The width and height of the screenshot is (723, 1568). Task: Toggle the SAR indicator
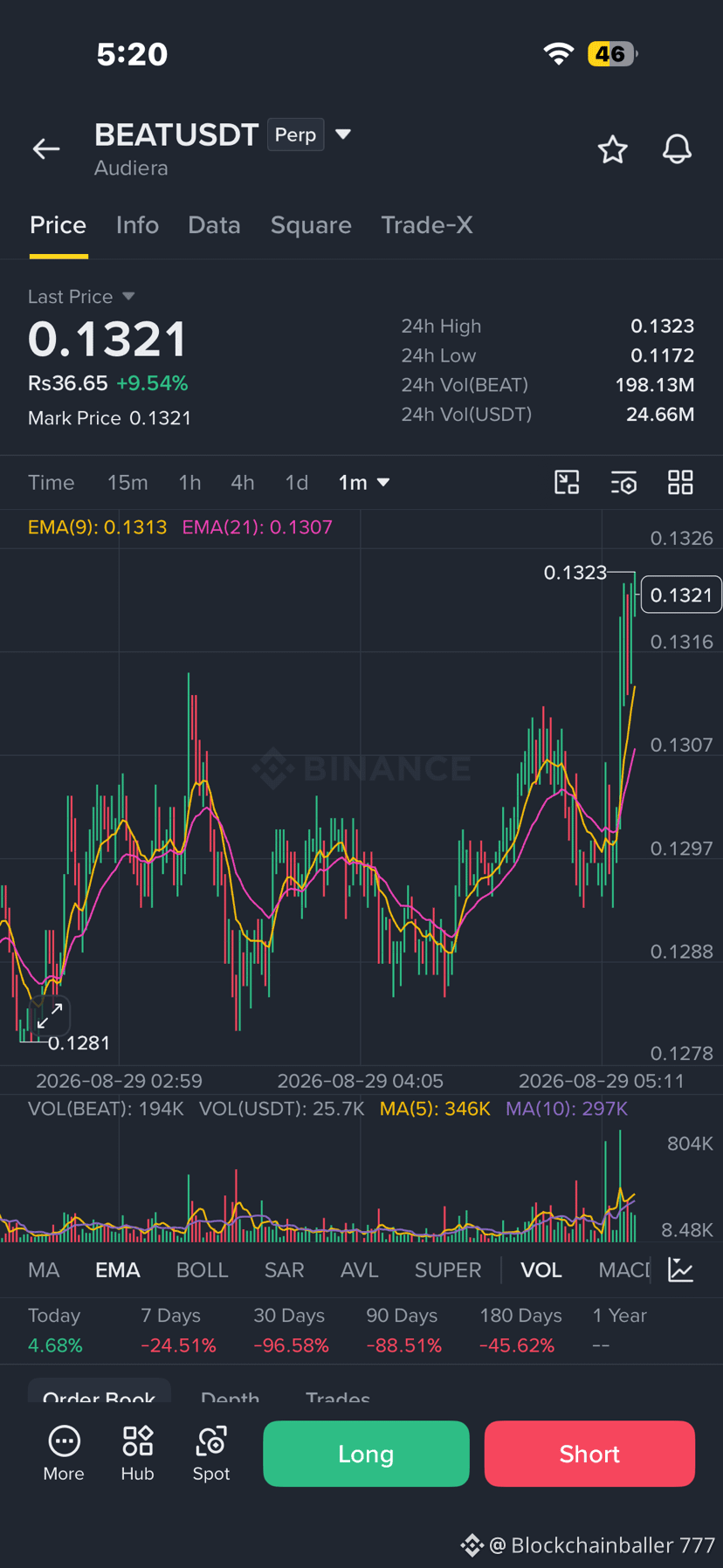pyautogui.click(x=285, y=1270)
